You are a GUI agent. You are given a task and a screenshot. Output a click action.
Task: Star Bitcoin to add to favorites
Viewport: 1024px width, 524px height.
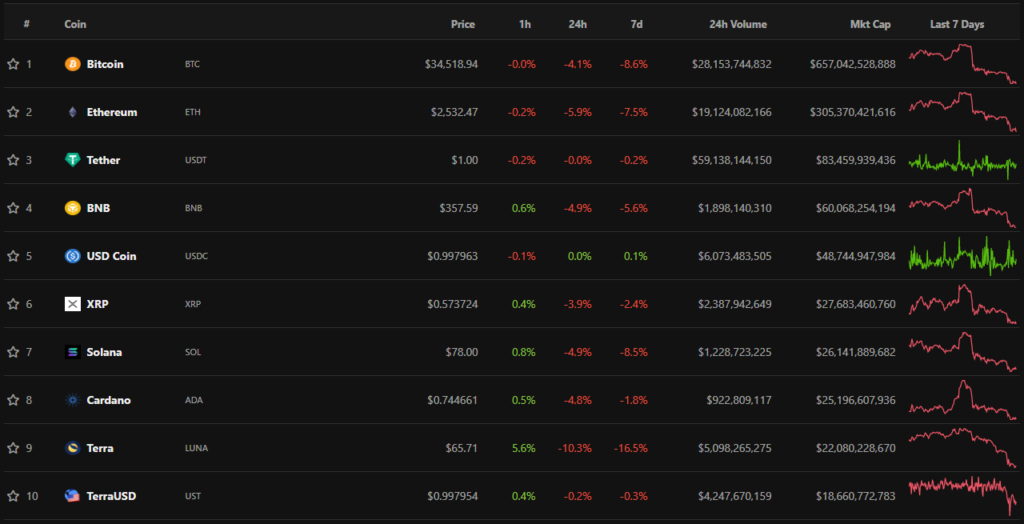click(13, 64)
